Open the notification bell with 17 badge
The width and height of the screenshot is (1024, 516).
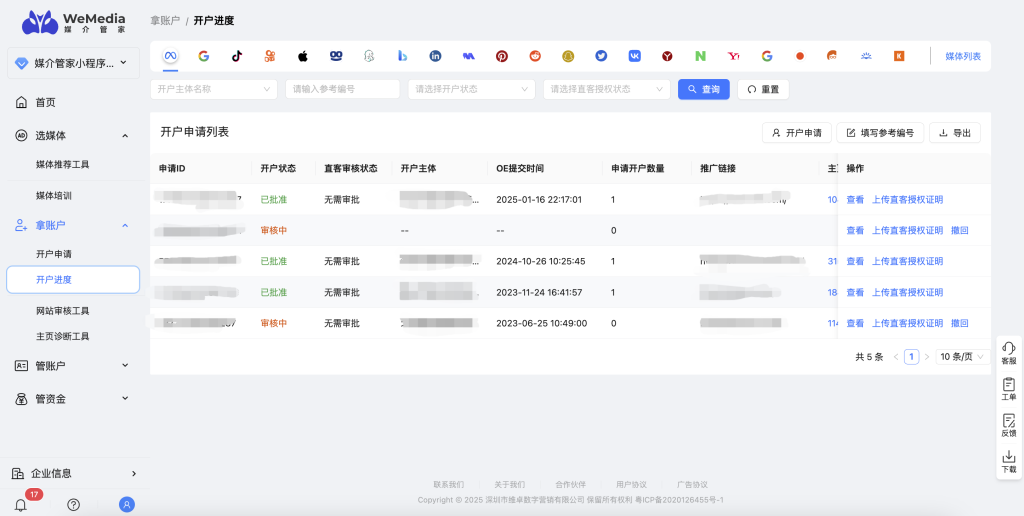(x=20, y=504)
